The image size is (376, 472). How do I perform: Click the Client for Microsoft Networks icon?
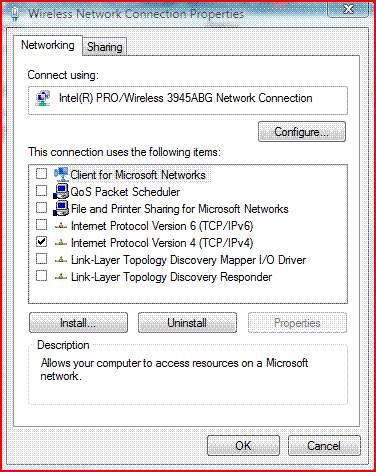[61, 174]
